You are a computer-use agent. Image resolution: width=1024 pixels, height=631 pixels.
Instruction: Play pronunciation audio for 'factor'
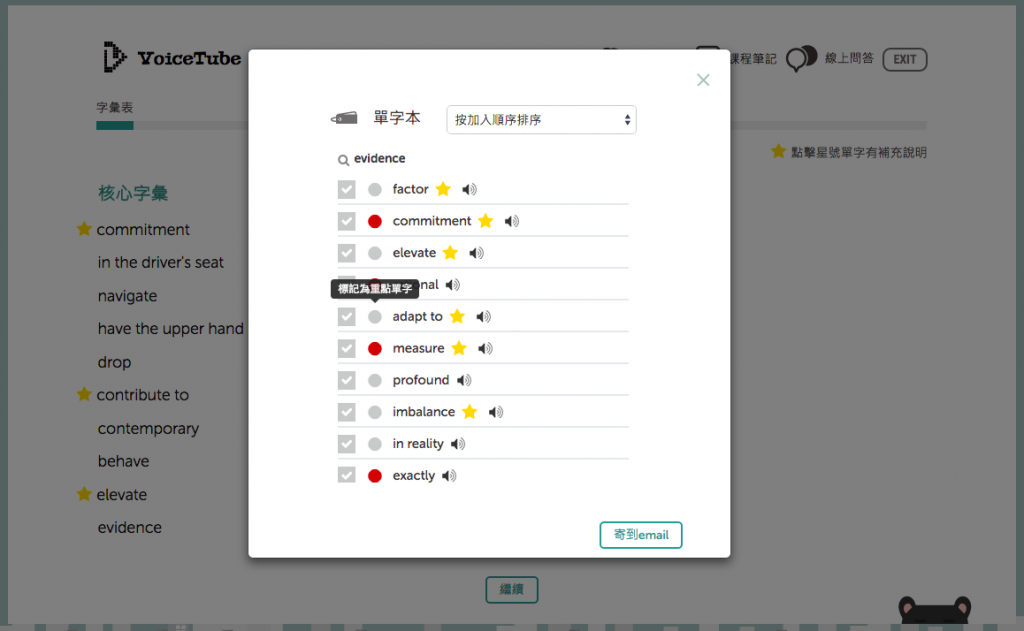[x=468, y=189]
